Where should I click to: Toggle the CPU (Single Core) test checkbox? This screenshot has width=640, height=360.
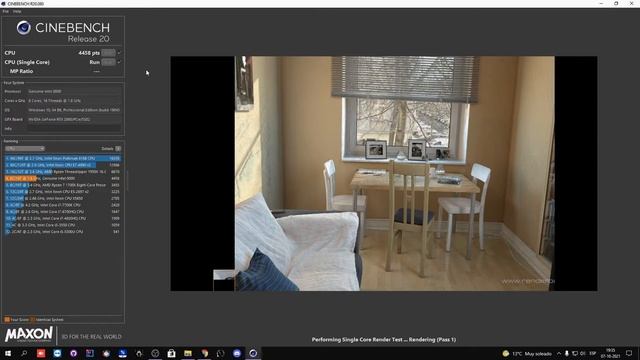[119, 62]
